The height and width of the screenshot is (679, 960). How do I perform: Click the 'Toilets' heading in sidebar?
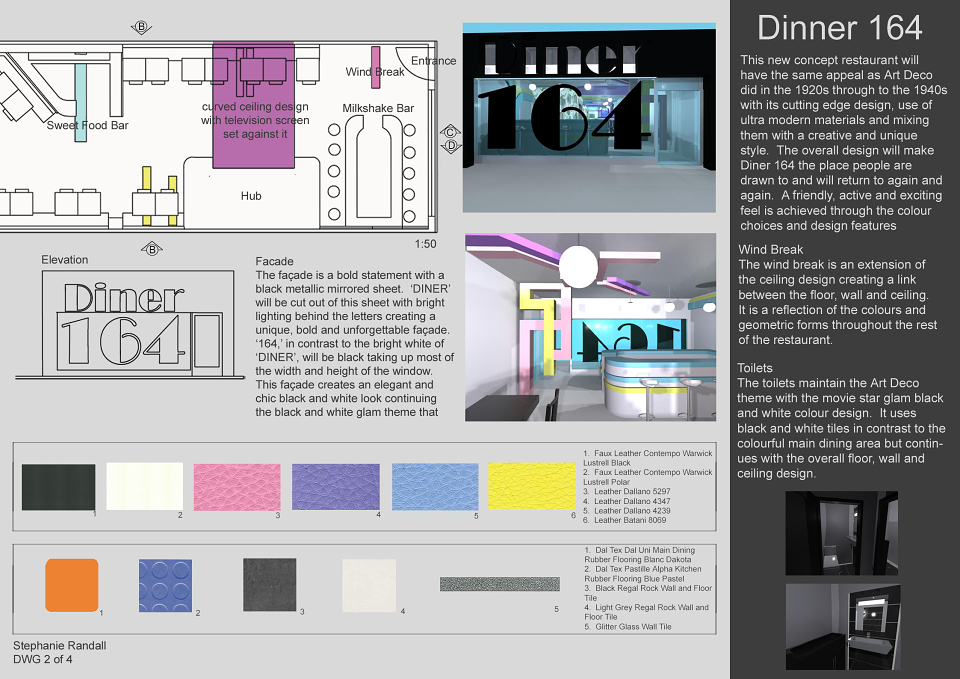754,368
